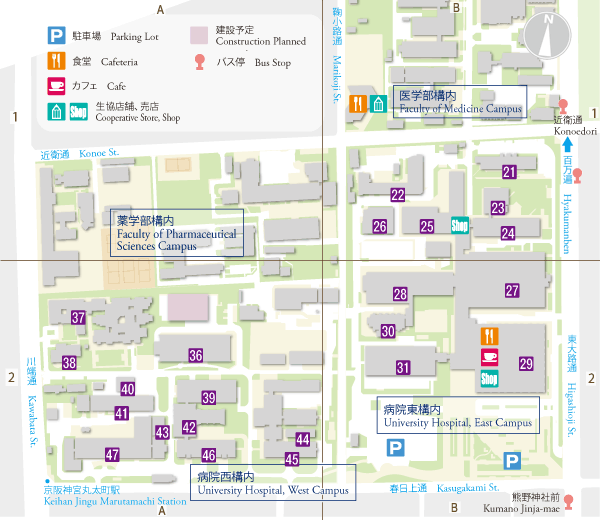Select the Parking Lot icon in the legend
The width and height of the screenshot is (600, 520).
coord(56,35)
